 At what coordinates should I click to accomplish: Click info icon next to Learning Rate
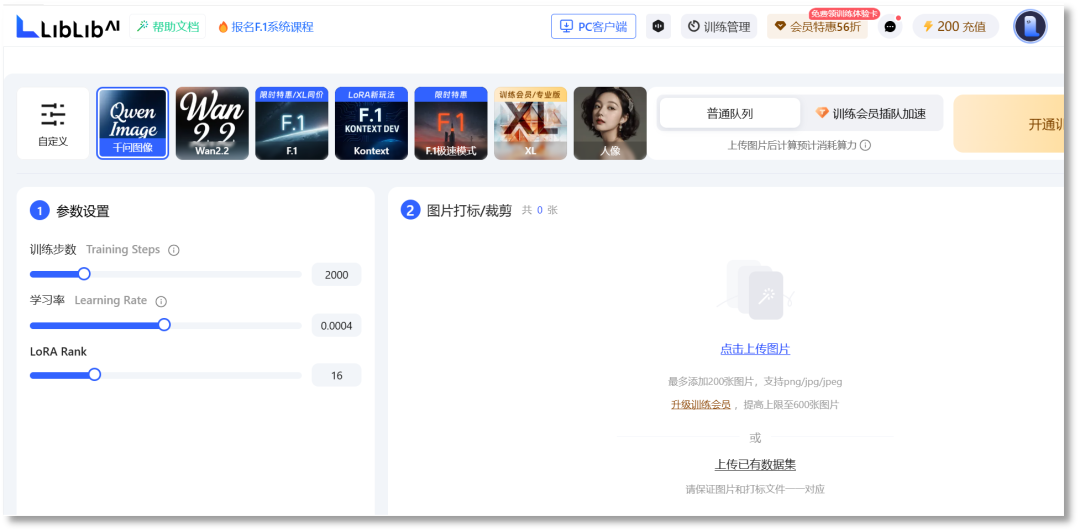[x=161, y=301]
